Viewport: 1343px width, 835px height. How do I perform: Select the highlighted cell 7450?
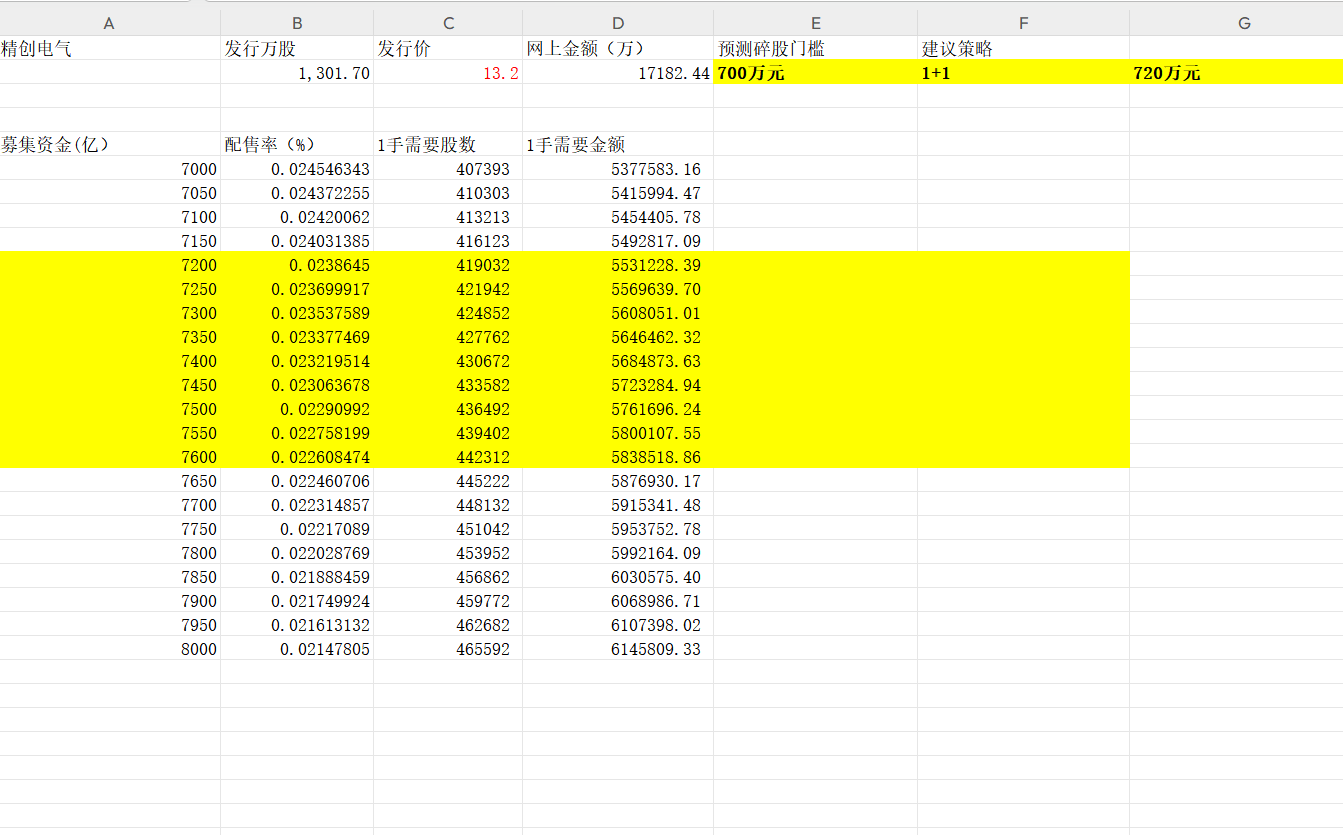coord(110,384)
